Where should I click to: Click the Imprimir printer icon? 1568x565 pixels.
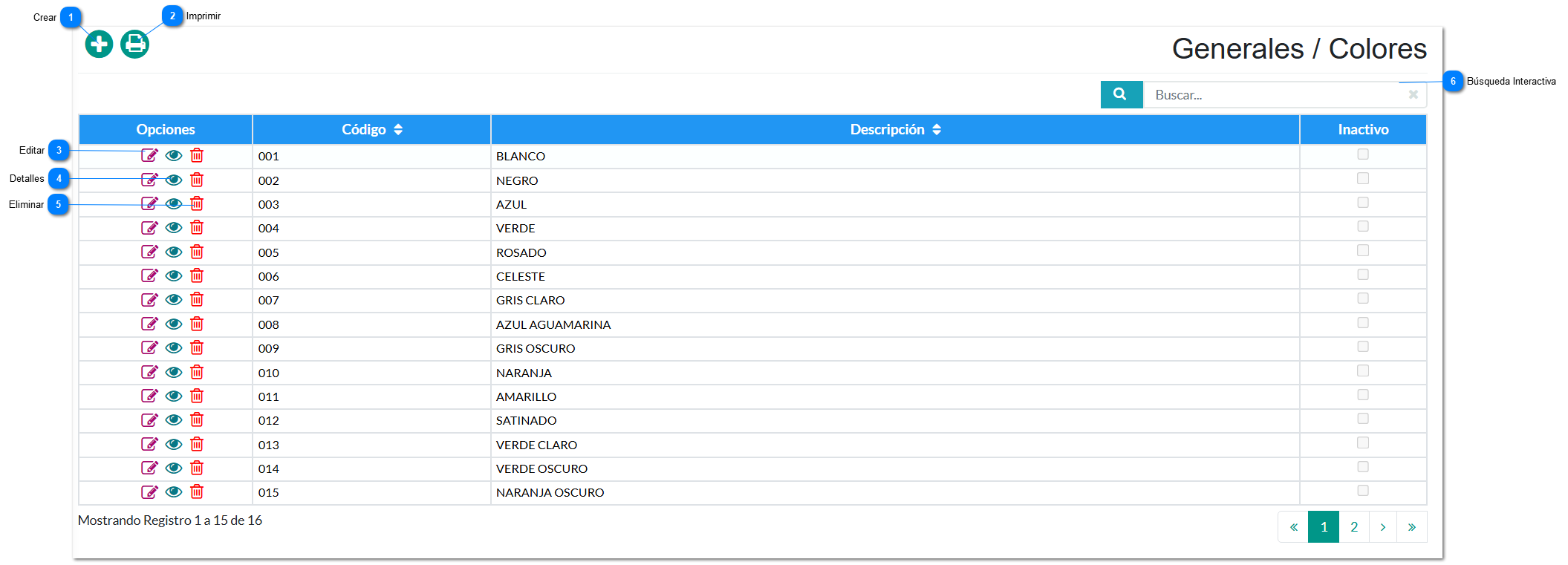click(x=134, y=45)
